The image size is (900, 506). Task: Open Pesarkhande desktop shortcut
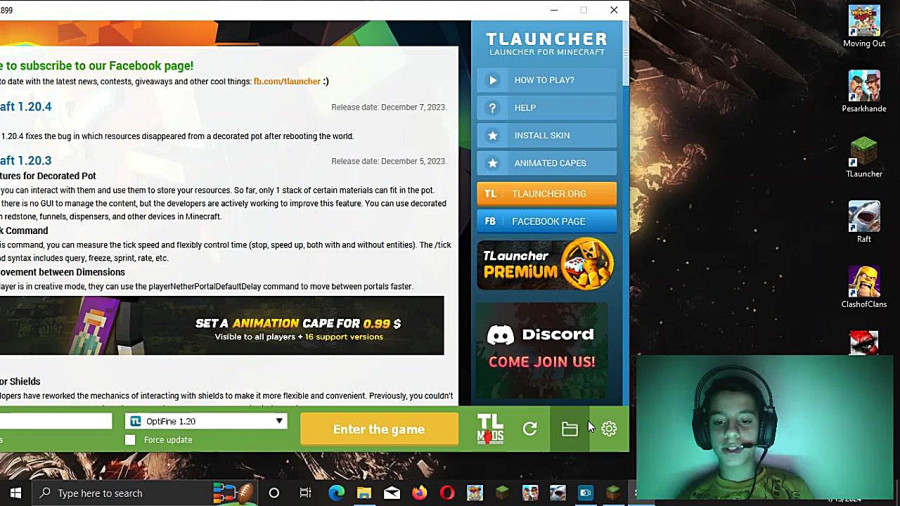pyautogui.click(x=864, y=91)
